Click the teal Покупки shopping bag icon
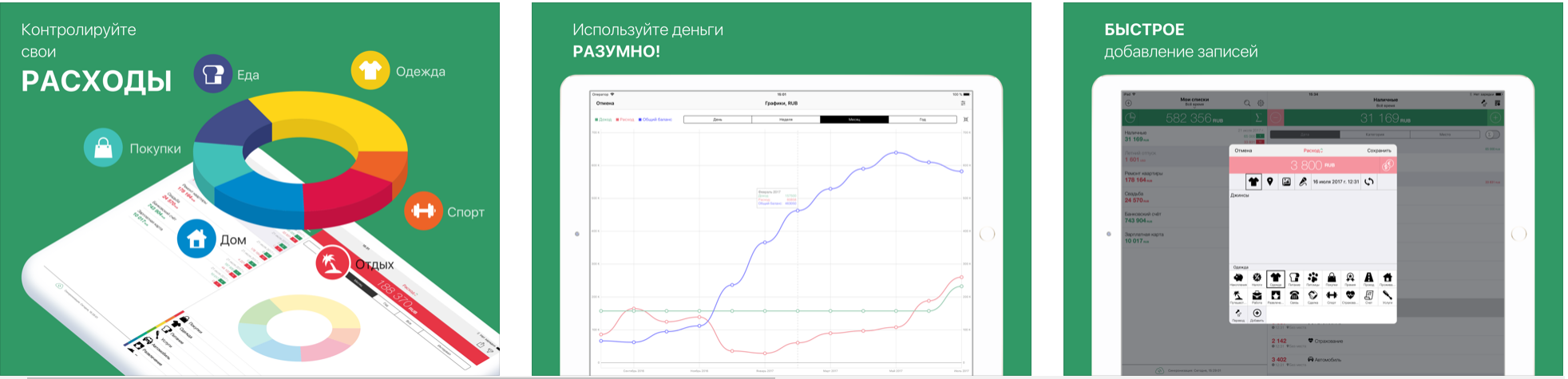This screenshot has width=1568, height=379. point(103,148)
